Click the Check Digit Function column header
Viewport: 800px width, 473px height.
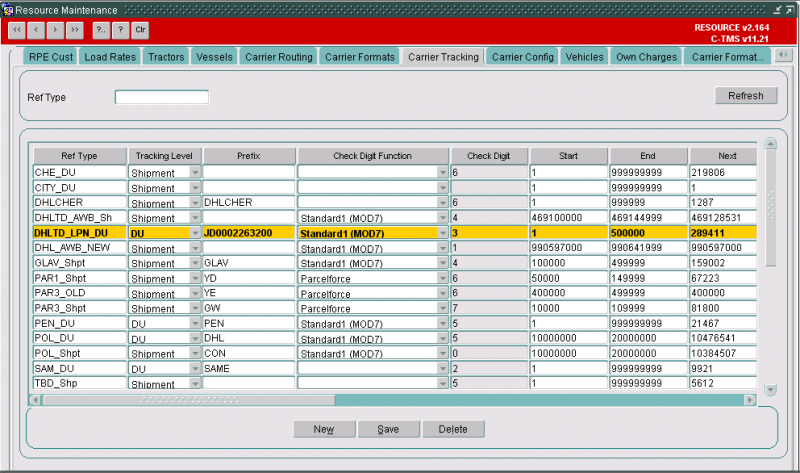pos(372,156)
